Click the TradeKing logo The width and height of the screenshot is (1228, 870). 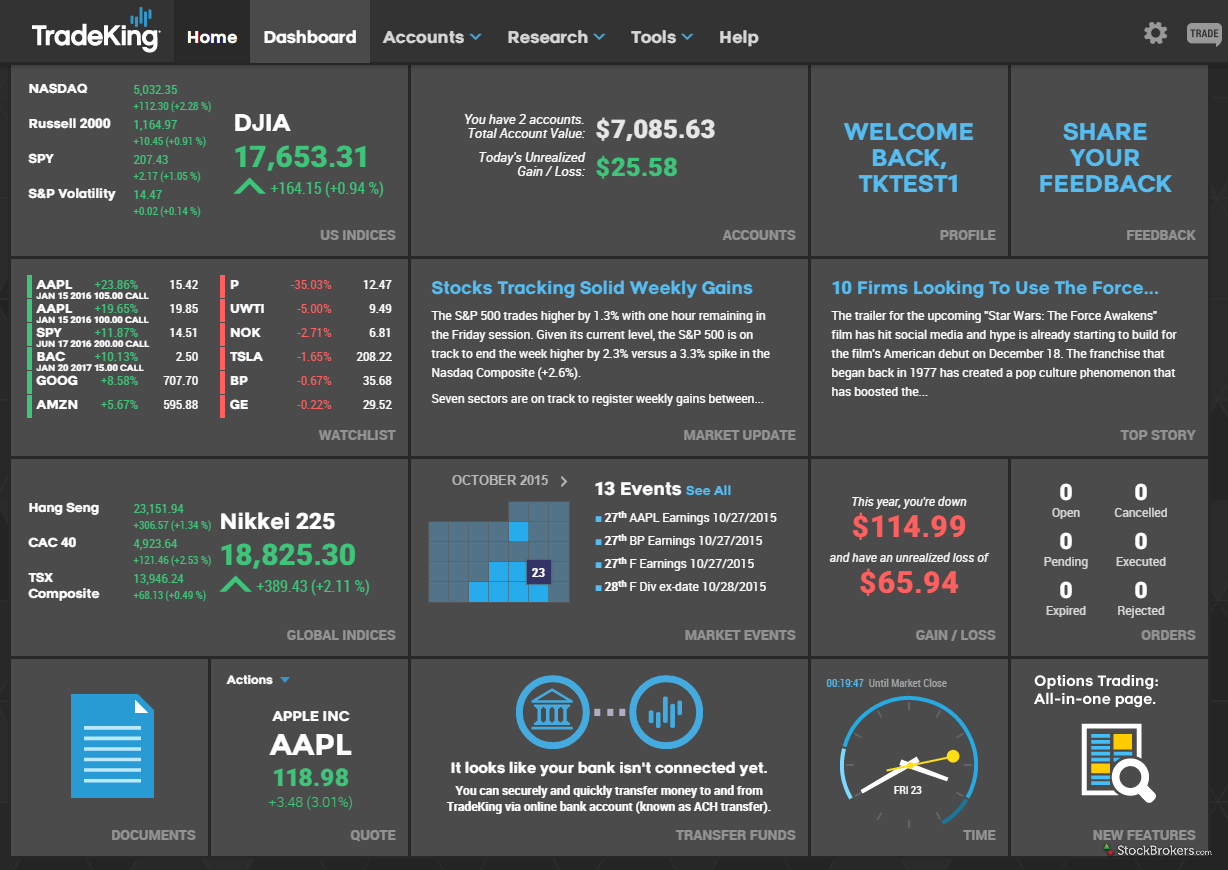[x=95, y=31]
